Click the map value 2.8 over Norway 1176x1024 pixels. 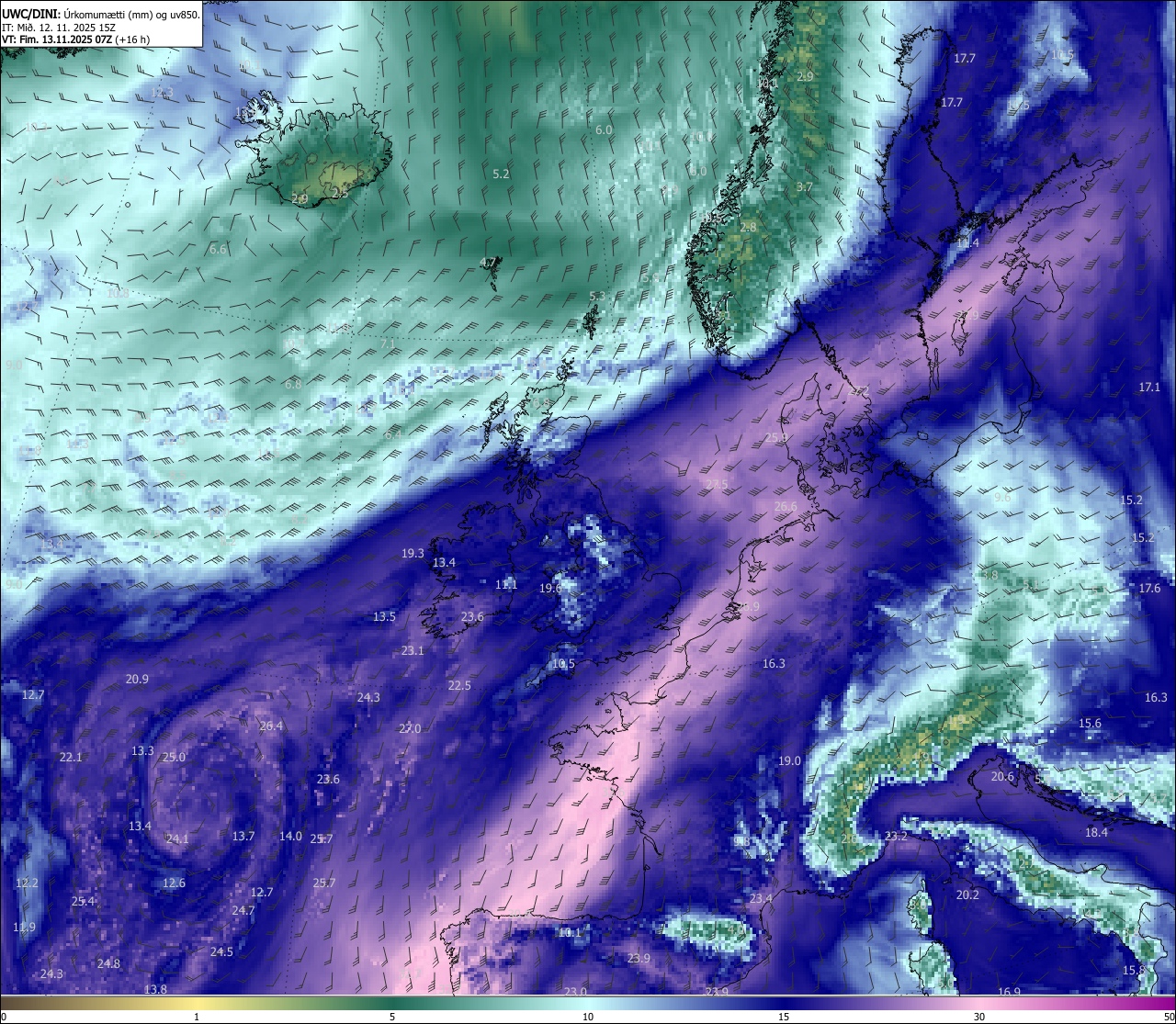point(748,228)
